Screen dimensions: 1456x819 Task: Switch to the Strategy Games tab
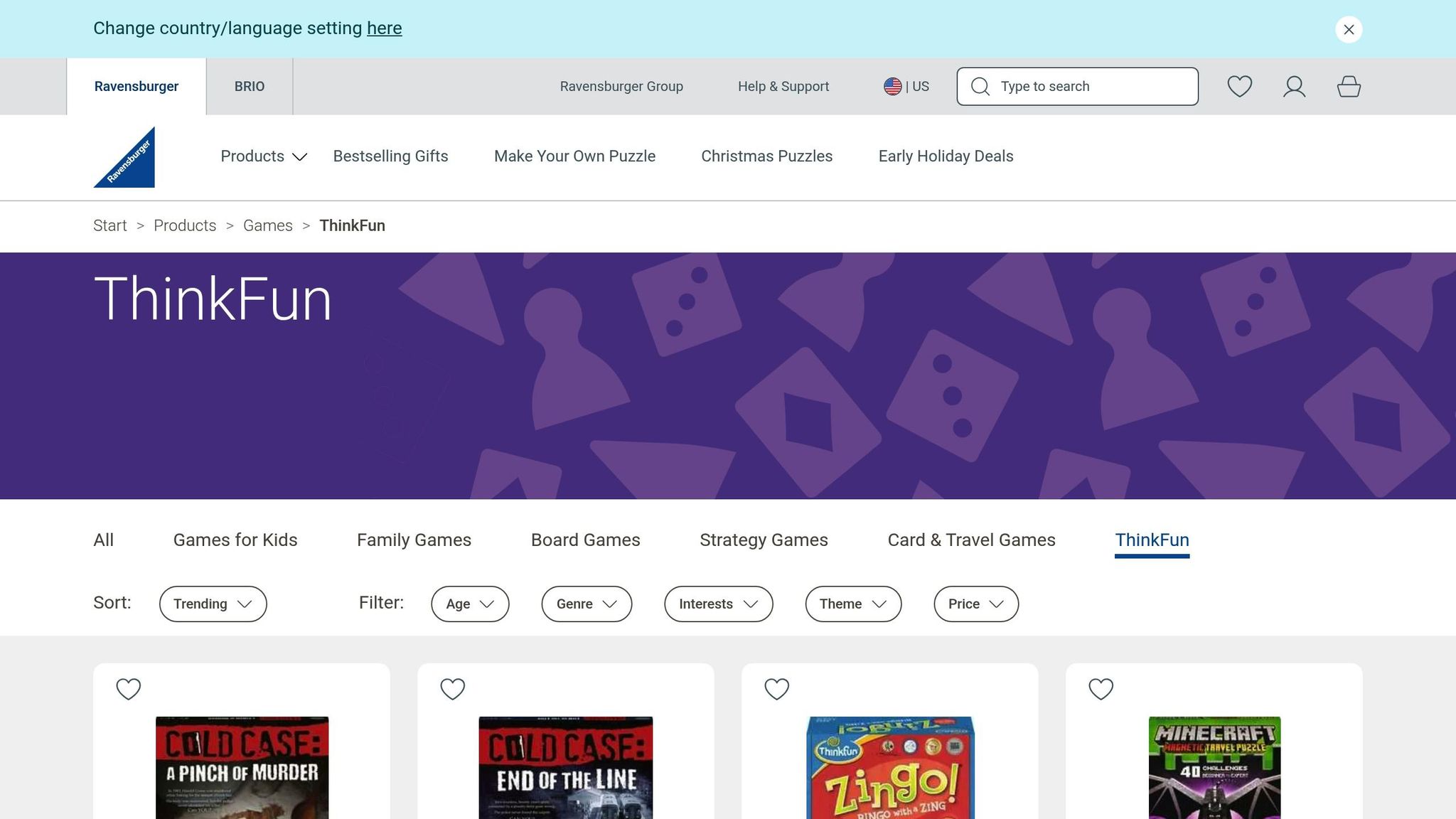(x=764, y=540)
